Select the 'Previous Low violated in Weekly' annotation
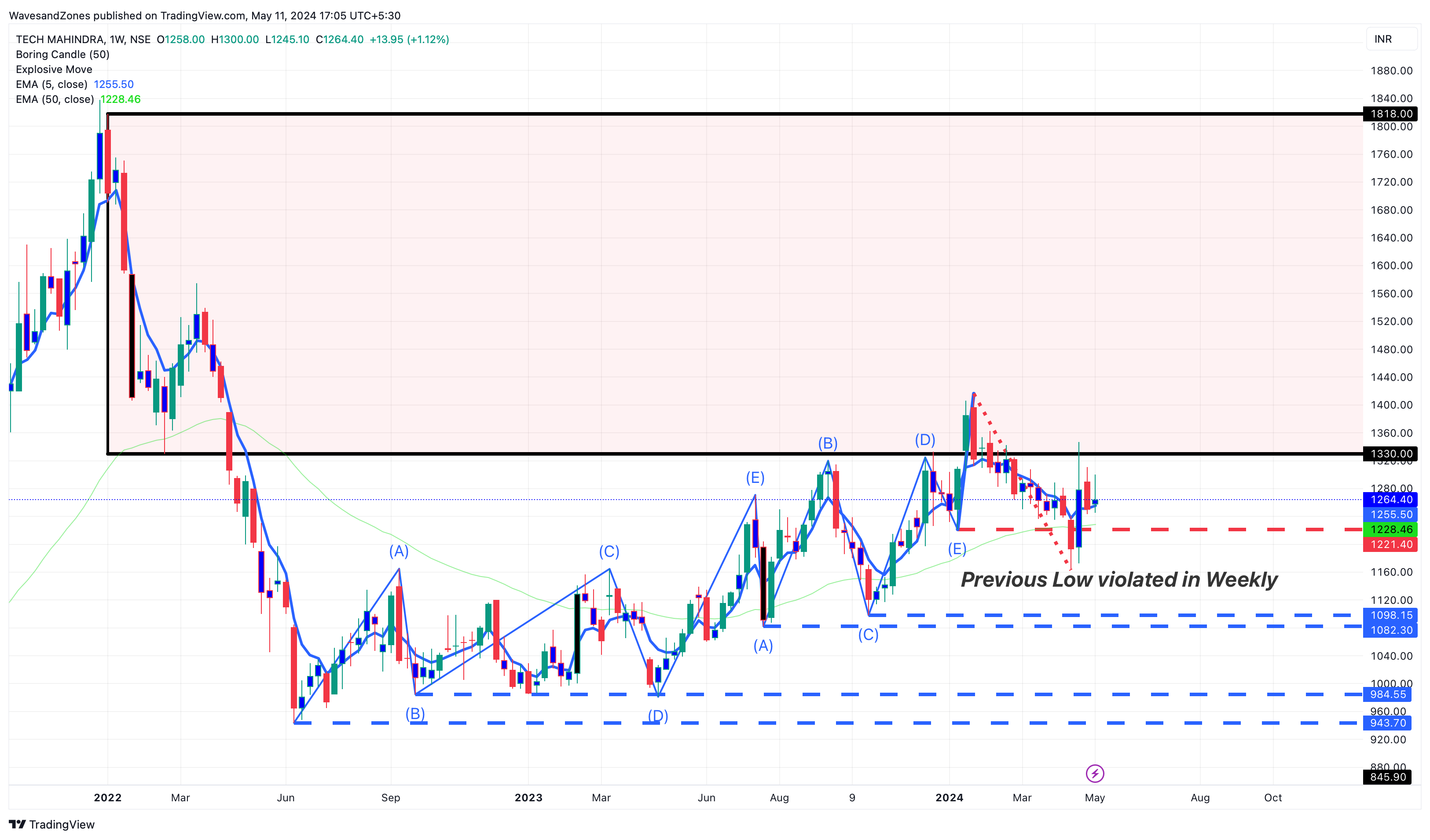The width and height of the screenshot is (1430, 840). pos(1119,580)
